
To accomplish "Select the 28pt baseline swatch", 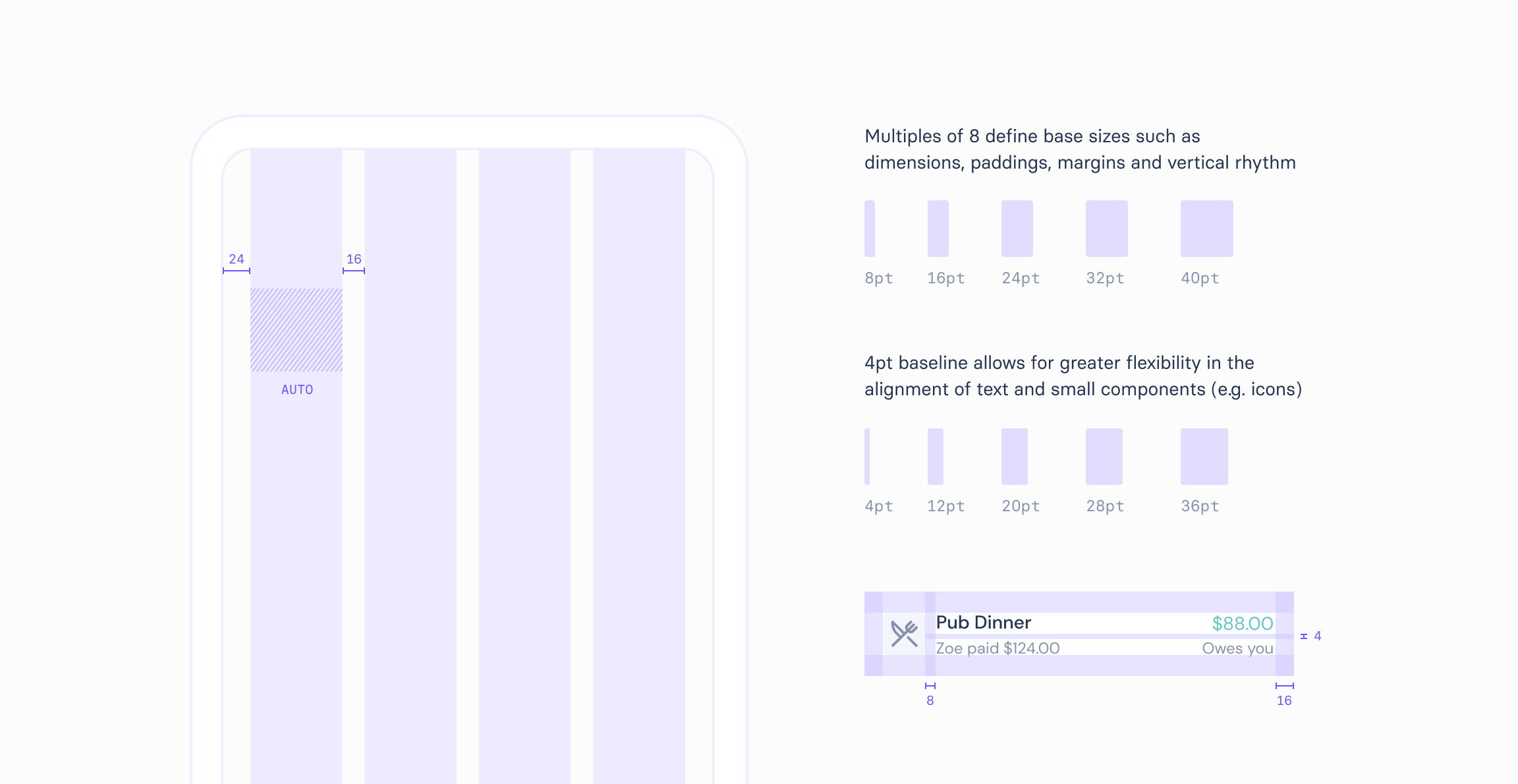I will [x=1104, y=457].
